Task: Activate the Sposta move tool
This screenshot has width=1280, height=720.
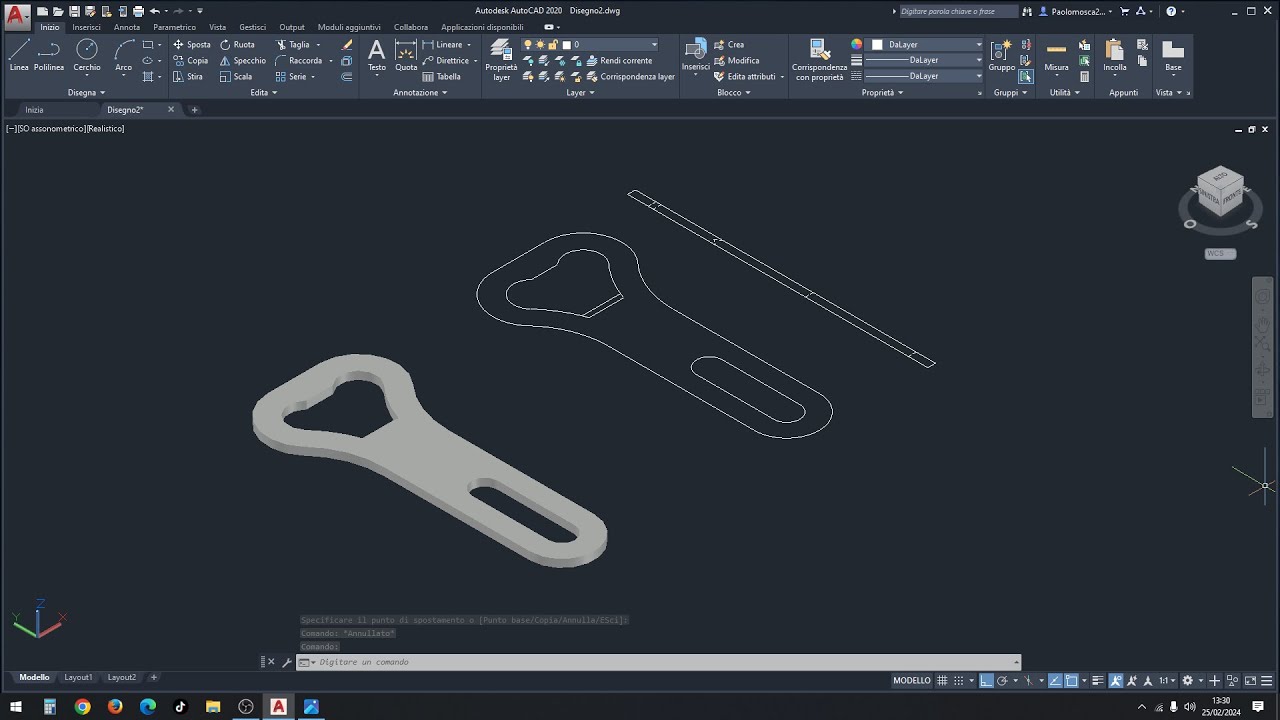Action: pyautogui.click(x=191, y=45)
